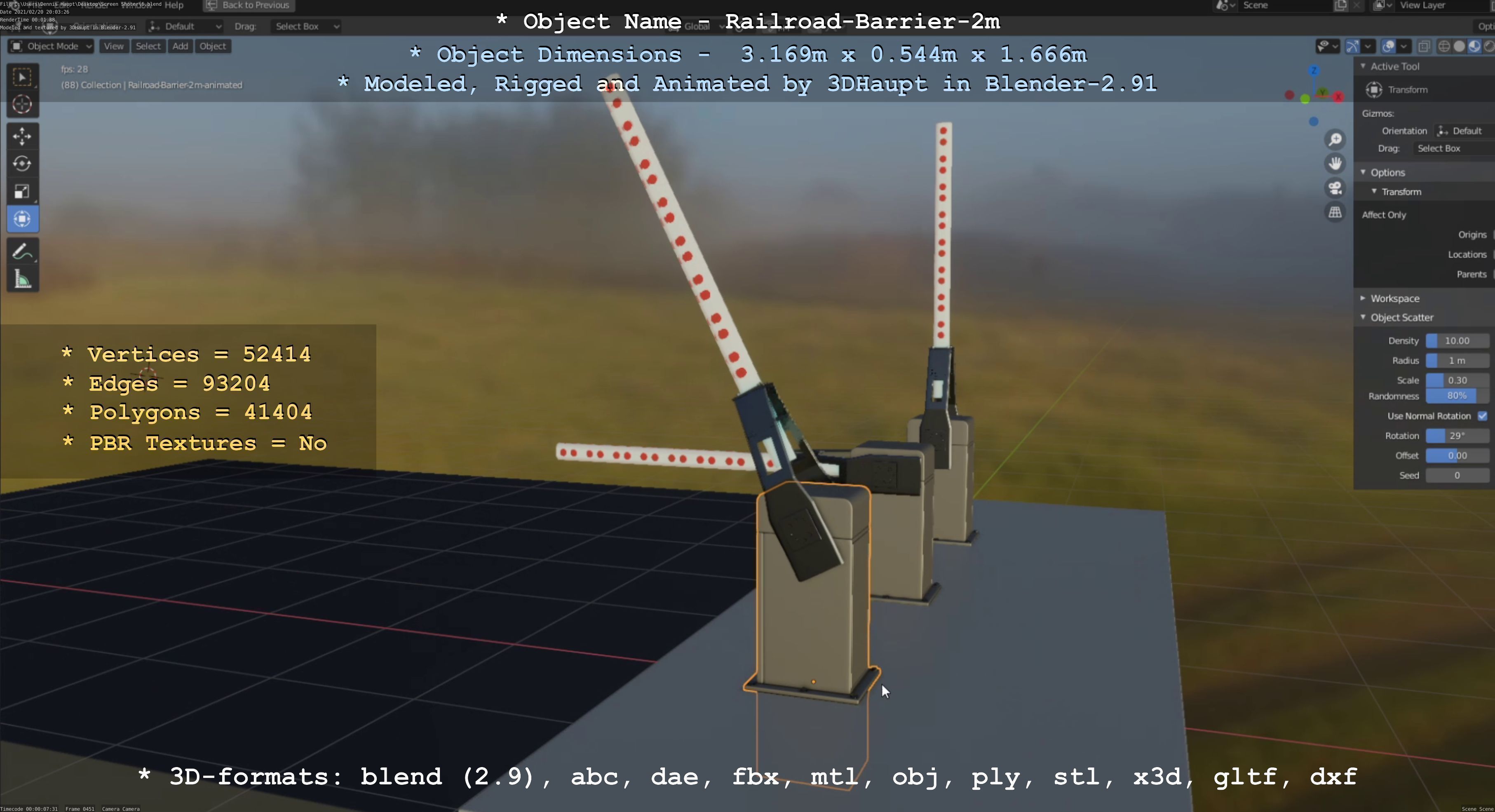Open object visibility and selectability dropdown
Image resolution: width=1495 pixels, height=812 pixels.
click(1327, 47)
